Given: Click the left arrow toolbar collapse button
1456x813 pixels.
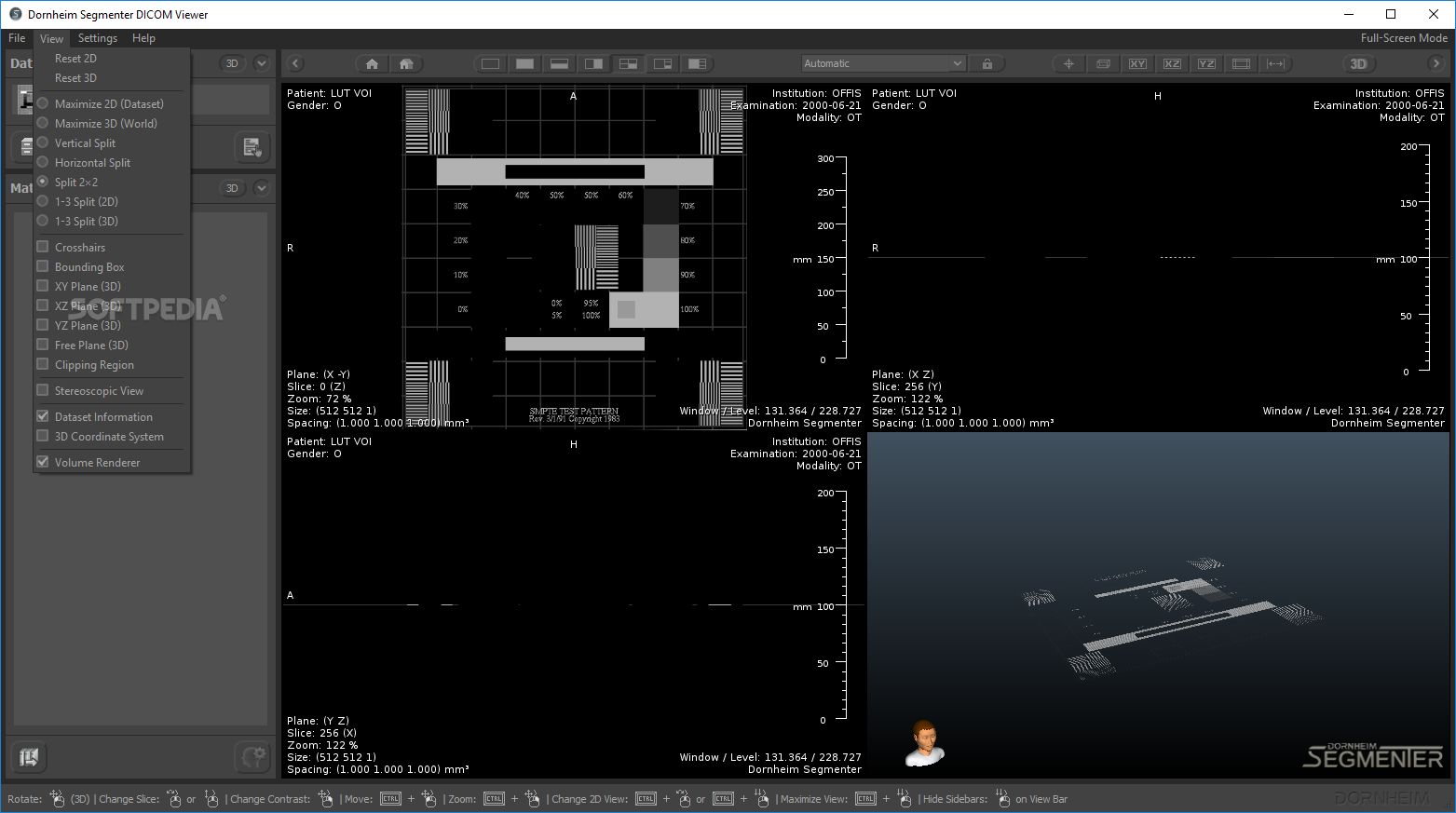Looking at the screenshot, I should click(295, 63).
